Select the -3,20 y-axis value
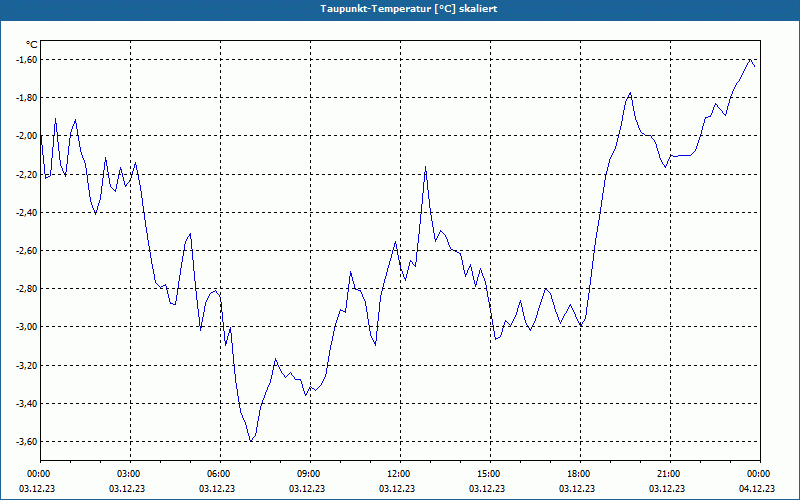Image resolution: width=800 pixels, height=500 pixels. [28, 365]
